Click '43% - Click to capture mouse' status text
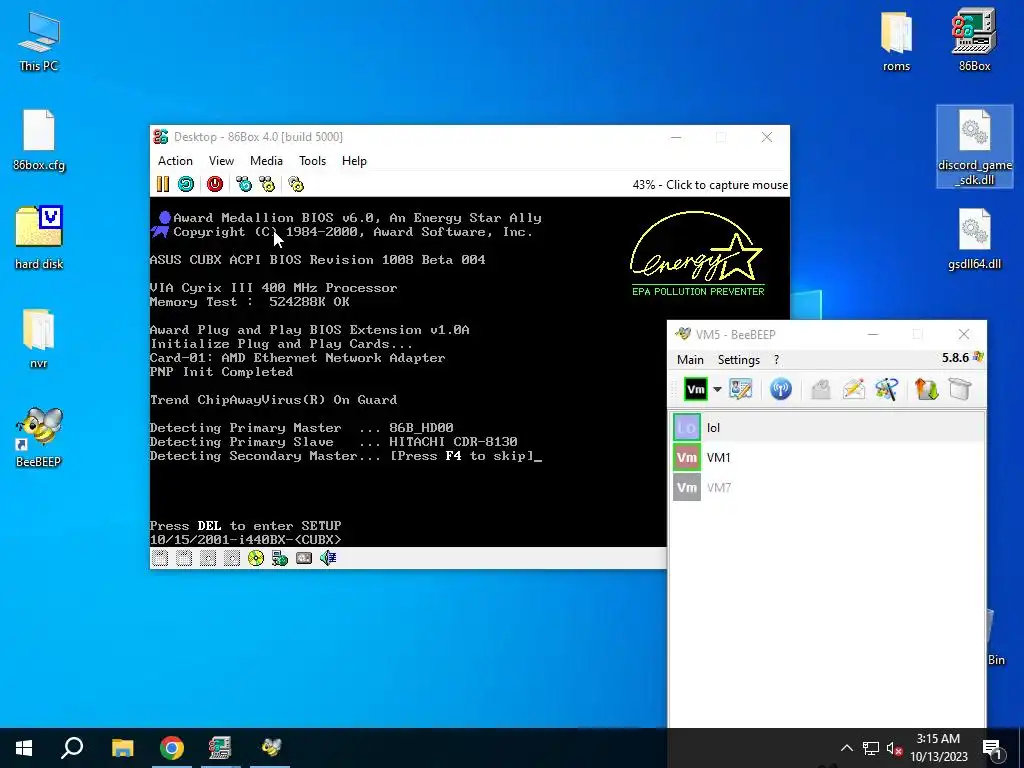The height and width of the screenshot is (768, 1024). pos(710,185)
